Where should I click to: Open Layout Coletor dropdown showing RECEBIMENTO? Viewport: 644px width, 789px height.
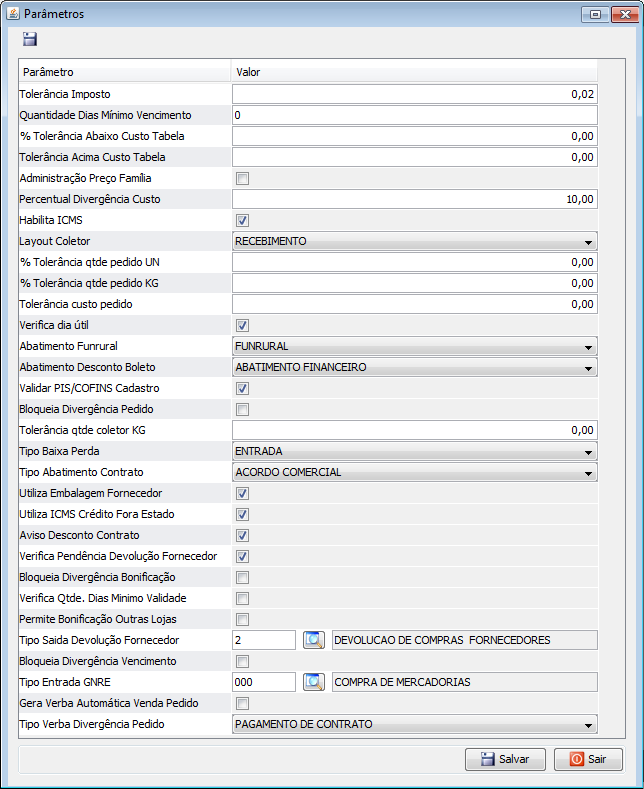(415, 242)
